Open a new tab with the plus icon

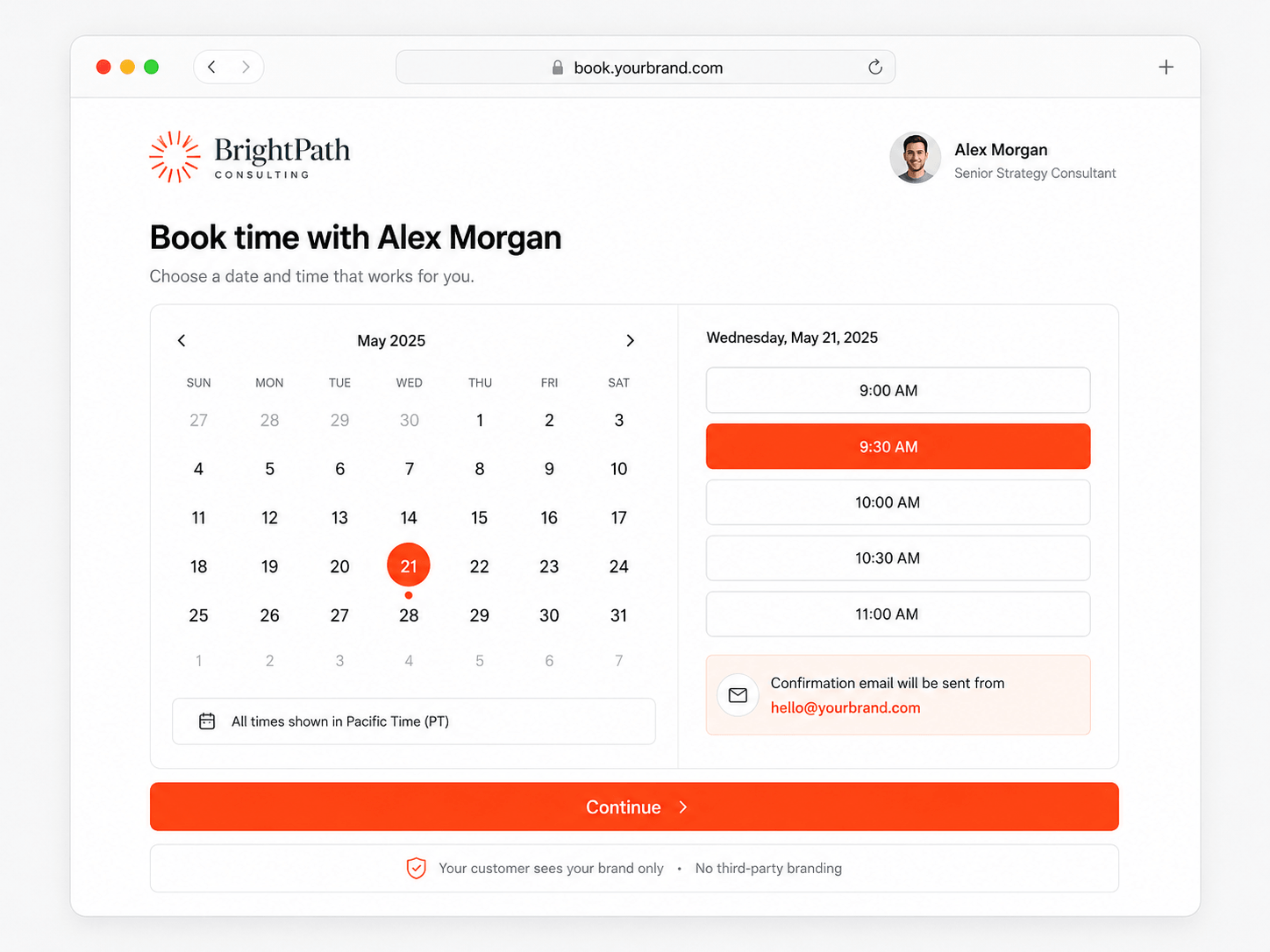click(1166, 67)
